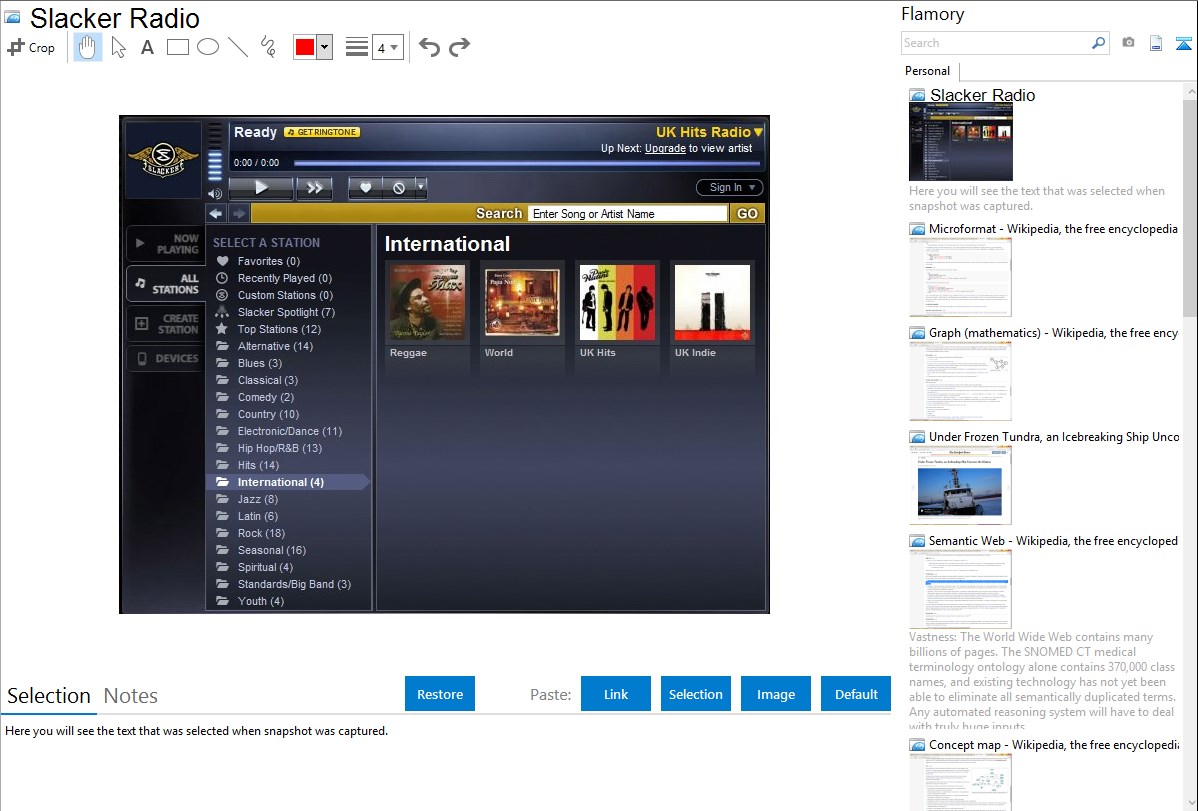The height and width of the screenshot is (811, 1198).
Task: Select the Crop tool
Action: tap(31, 47)
